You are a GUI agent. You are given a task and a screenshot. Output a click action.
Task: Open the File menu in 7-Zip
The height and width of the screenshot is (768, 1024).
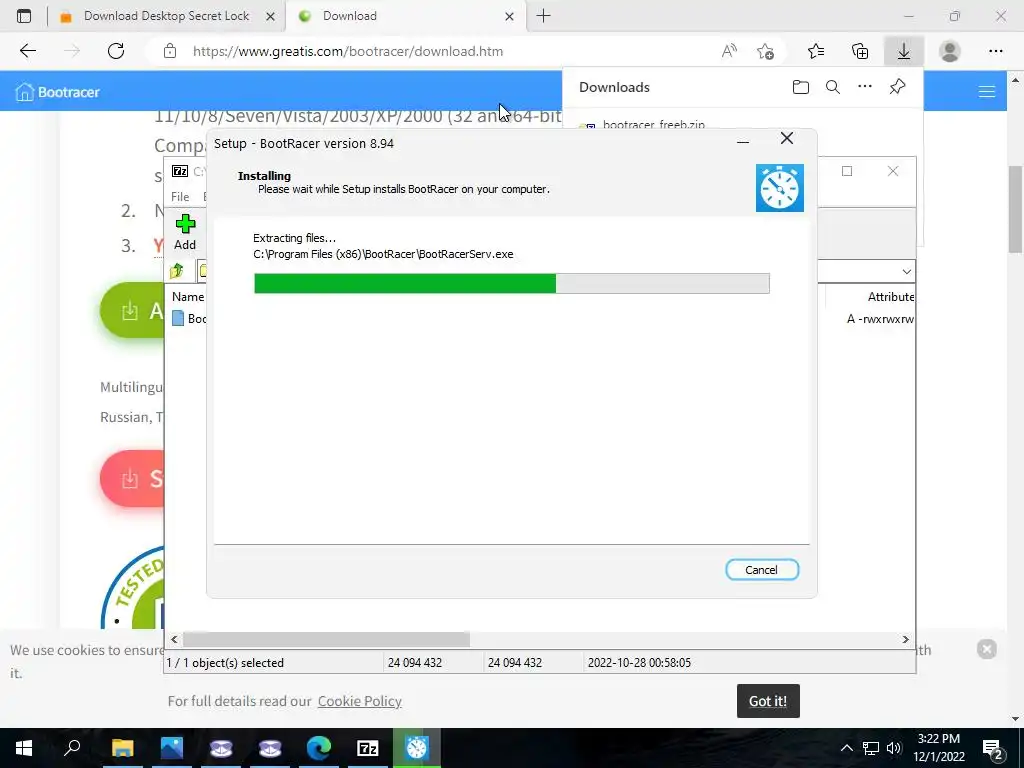(x=180, y=197)
